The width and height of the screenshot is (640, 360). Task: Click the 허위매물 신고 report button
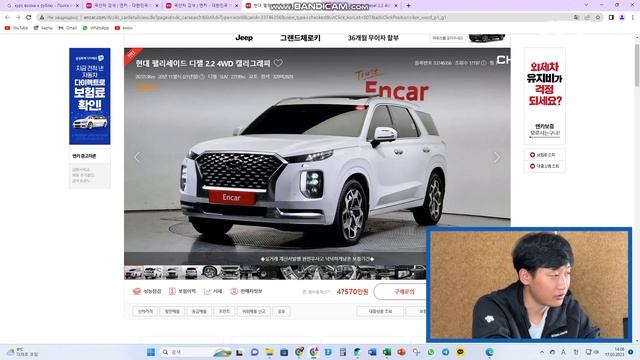click(x=254, y=311)
